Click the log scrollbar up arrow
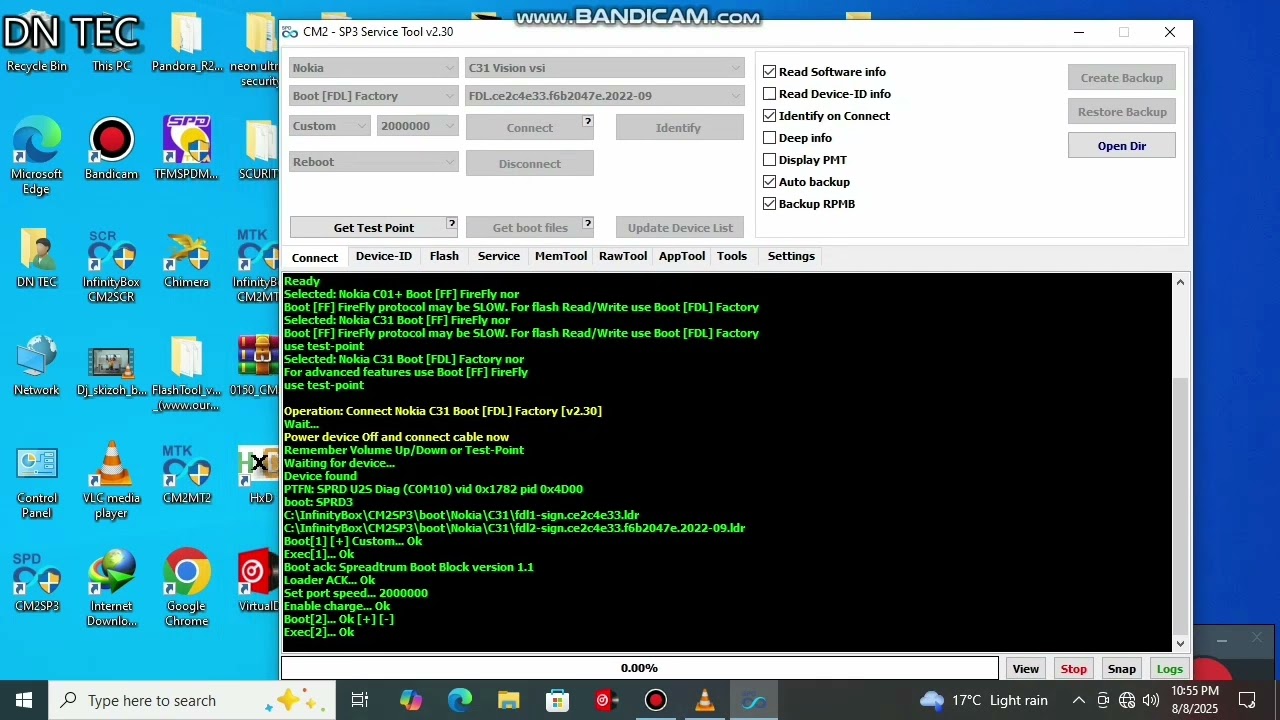Screen dimensions: 1280x720 click(1181, 282)
